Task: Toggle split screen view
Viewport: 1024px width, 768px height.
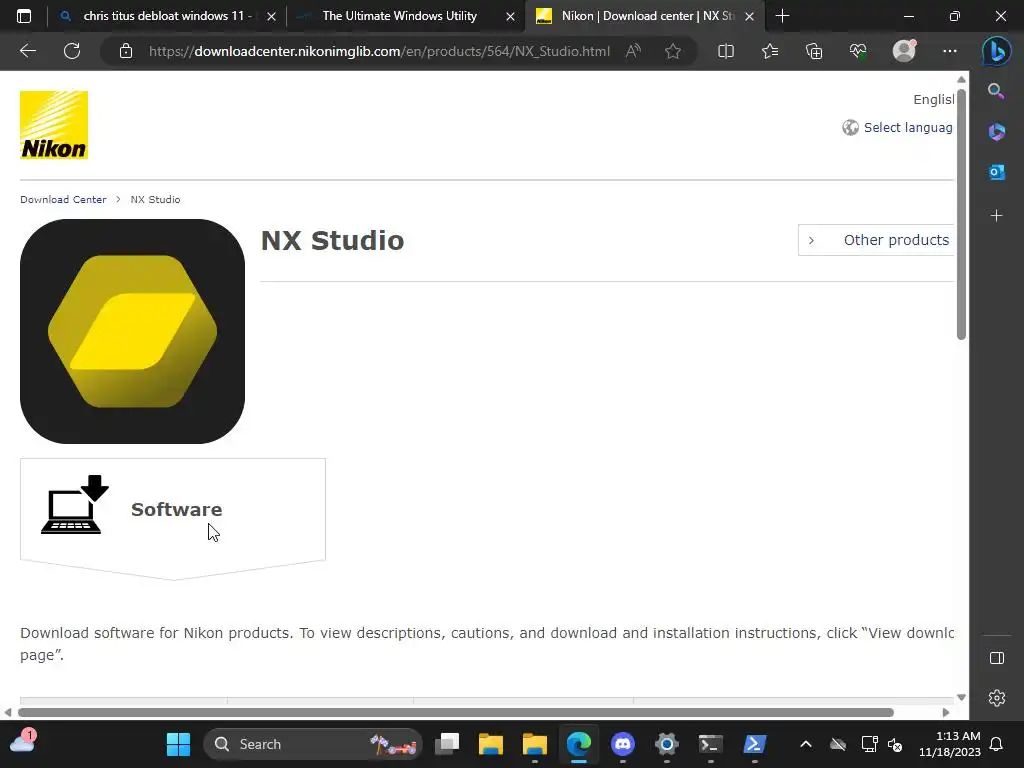Action: coord(726,51)
